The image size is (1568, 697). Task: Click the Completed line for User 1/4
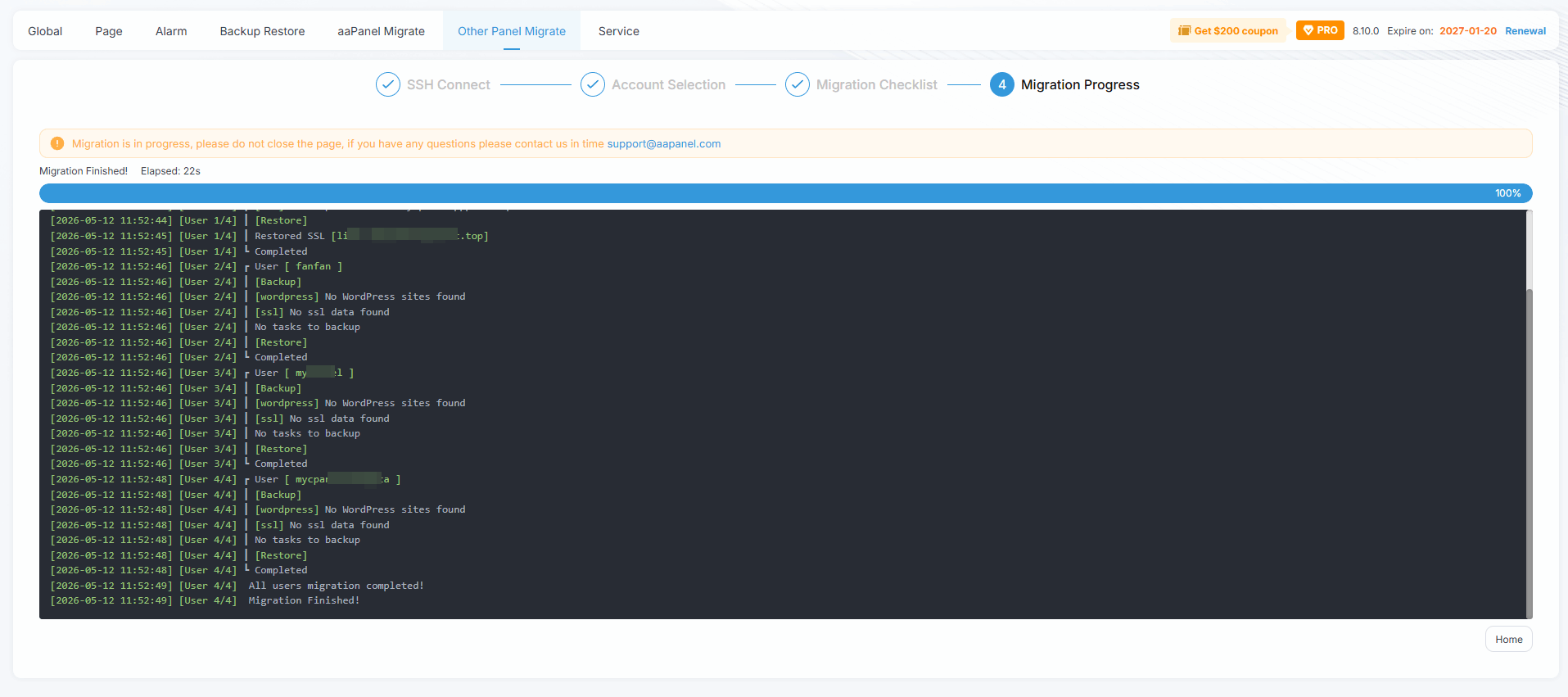(178, 251)
